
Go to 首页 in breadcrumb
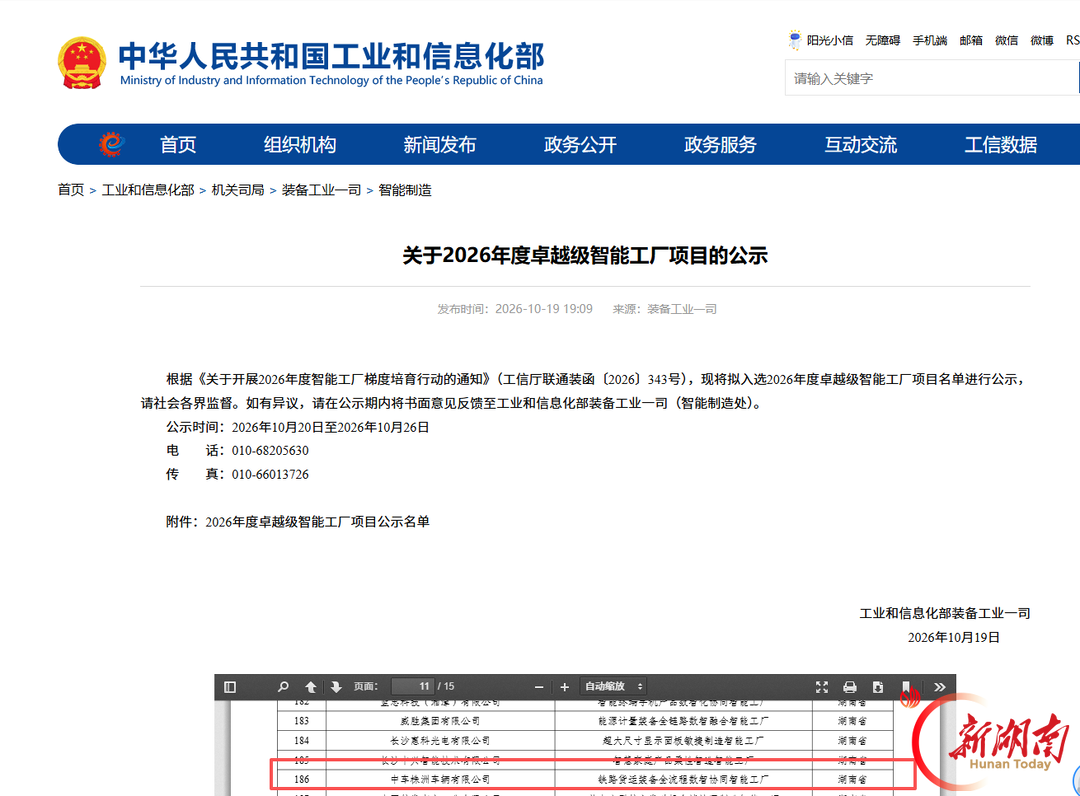[71, 190]
